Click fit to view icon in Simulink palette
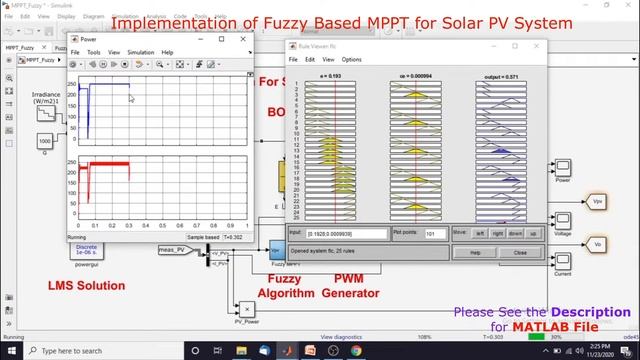Screen dimensions: 640x360 tap(9, 91)
